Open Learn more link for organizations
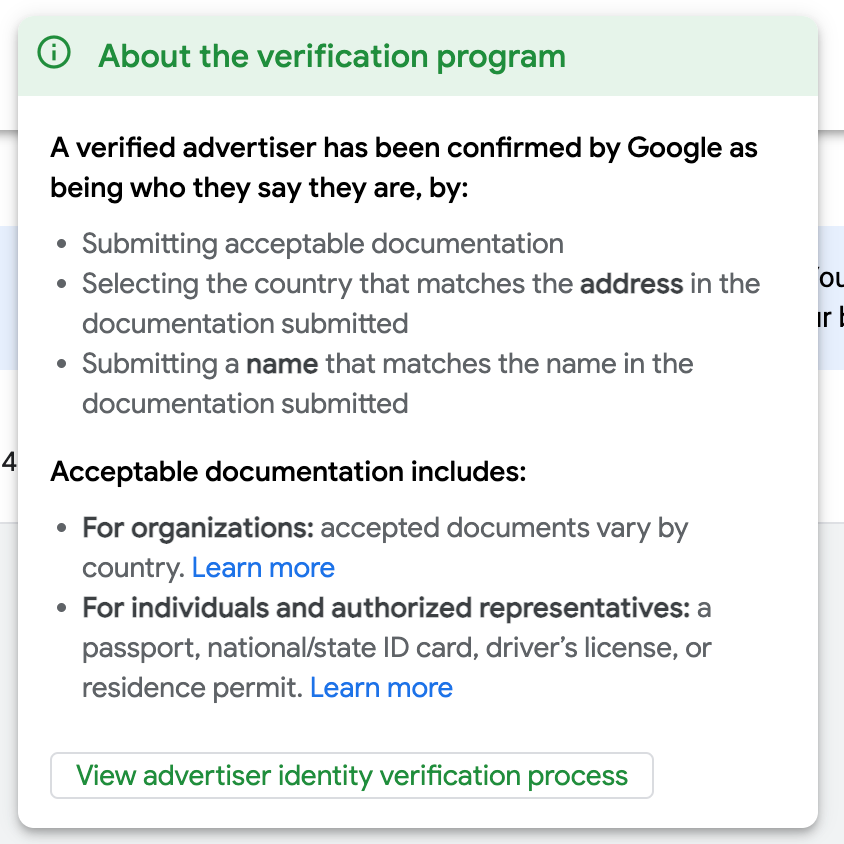Viewport: 844px width, 844px height. click(x=263, y=568)
